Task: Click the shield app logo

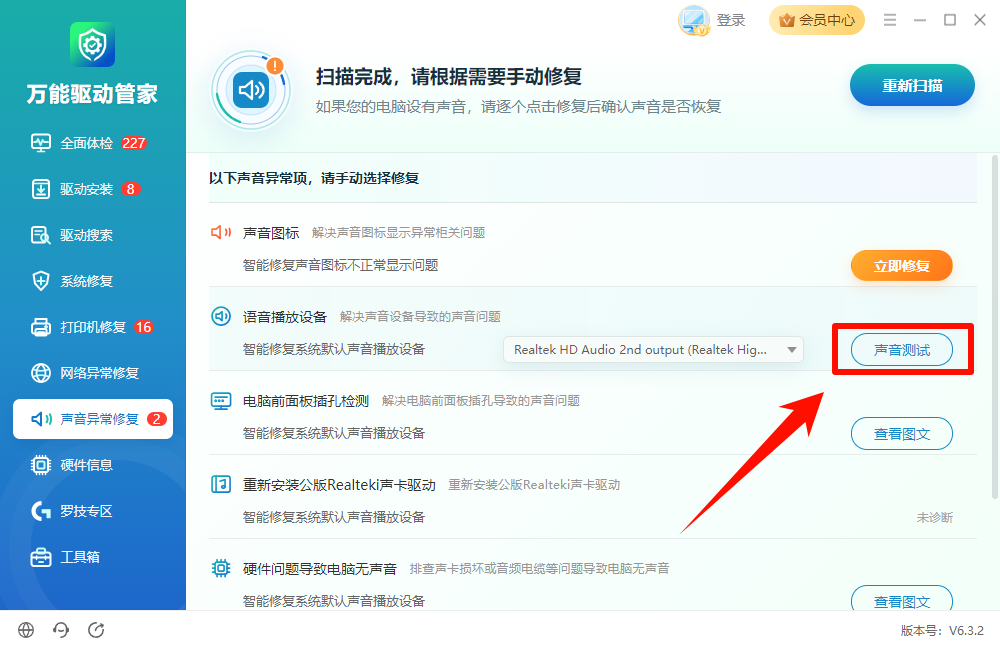Action: 92,45
